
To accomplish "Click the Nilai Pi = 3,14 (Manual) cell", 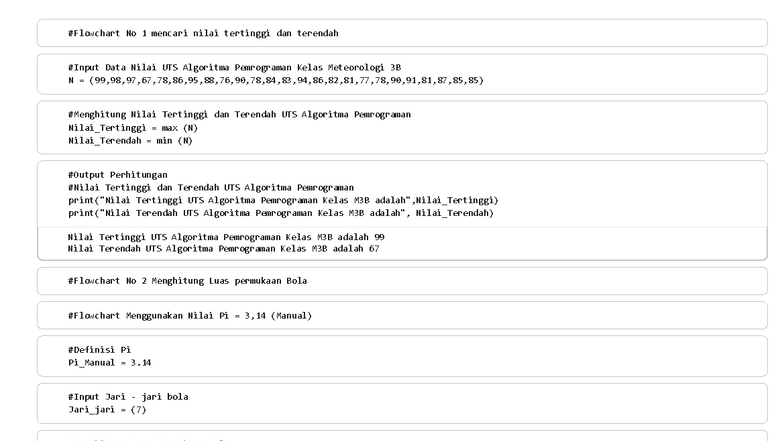I will pos(190,316).
